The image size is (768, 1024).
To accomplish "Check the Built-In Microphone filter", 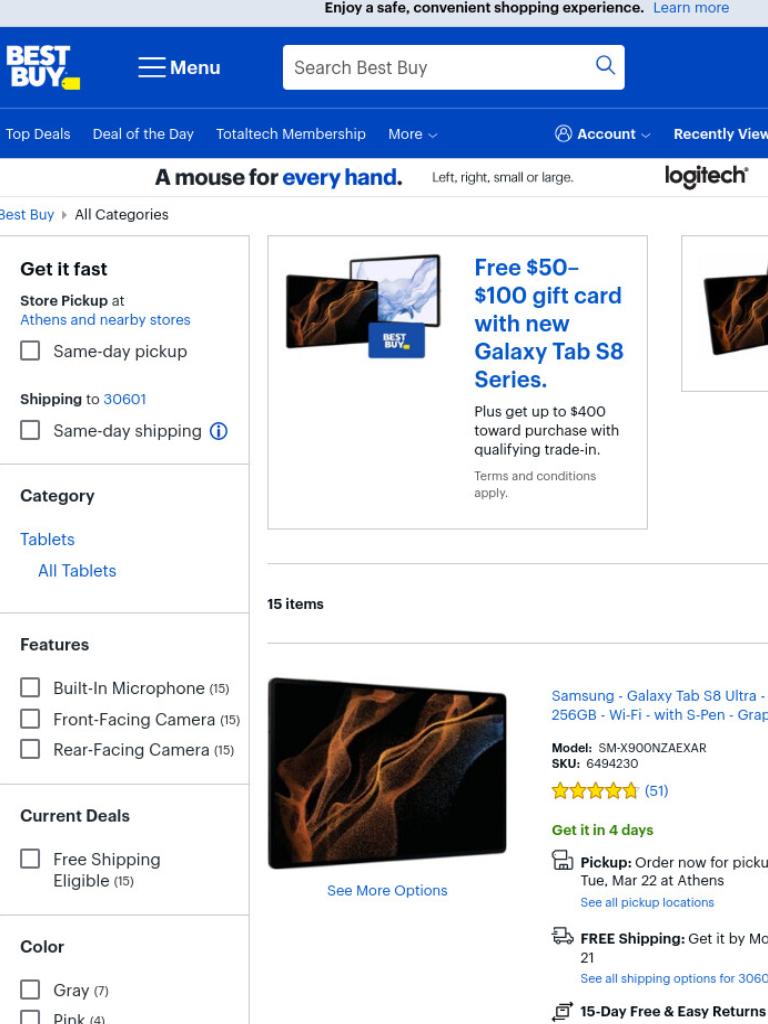I will (30, 688).
